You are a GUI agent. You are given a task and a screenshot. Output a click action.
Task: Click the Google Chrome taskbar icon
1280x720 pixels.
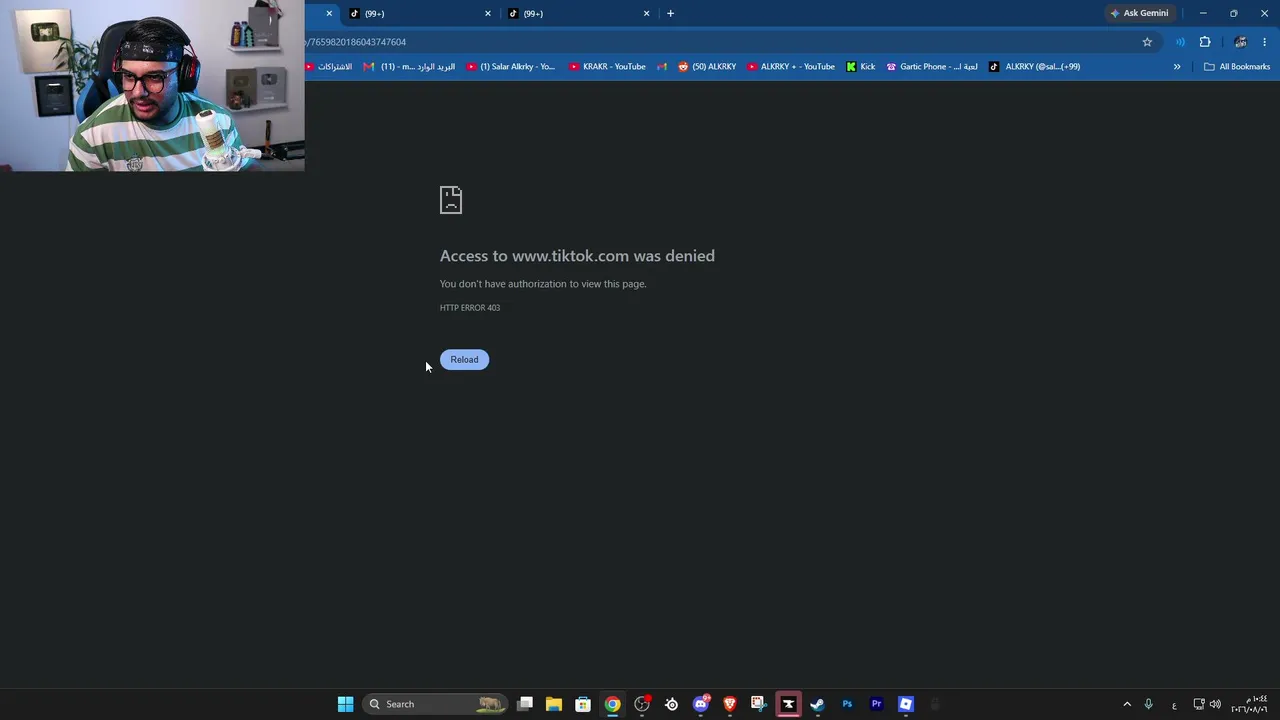[x=612, y=704]
